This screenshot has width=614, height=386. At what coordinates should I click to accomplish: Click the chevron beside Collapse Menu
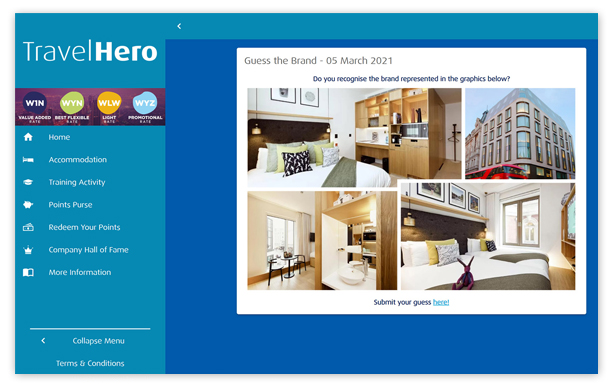pos(43,341)
